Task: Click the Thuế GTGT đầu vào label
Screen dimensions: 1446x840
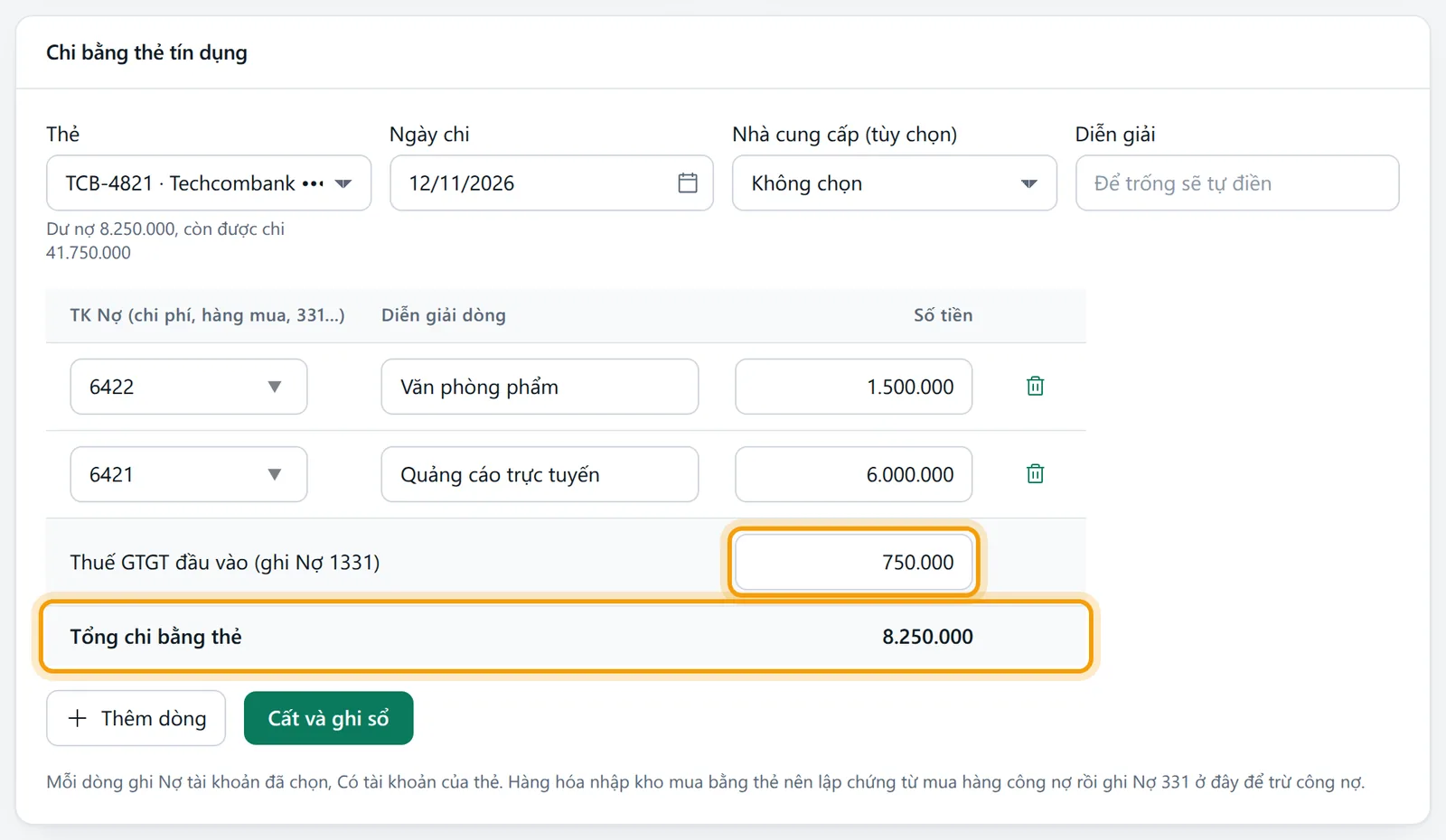Action: (x=225, y=562)
